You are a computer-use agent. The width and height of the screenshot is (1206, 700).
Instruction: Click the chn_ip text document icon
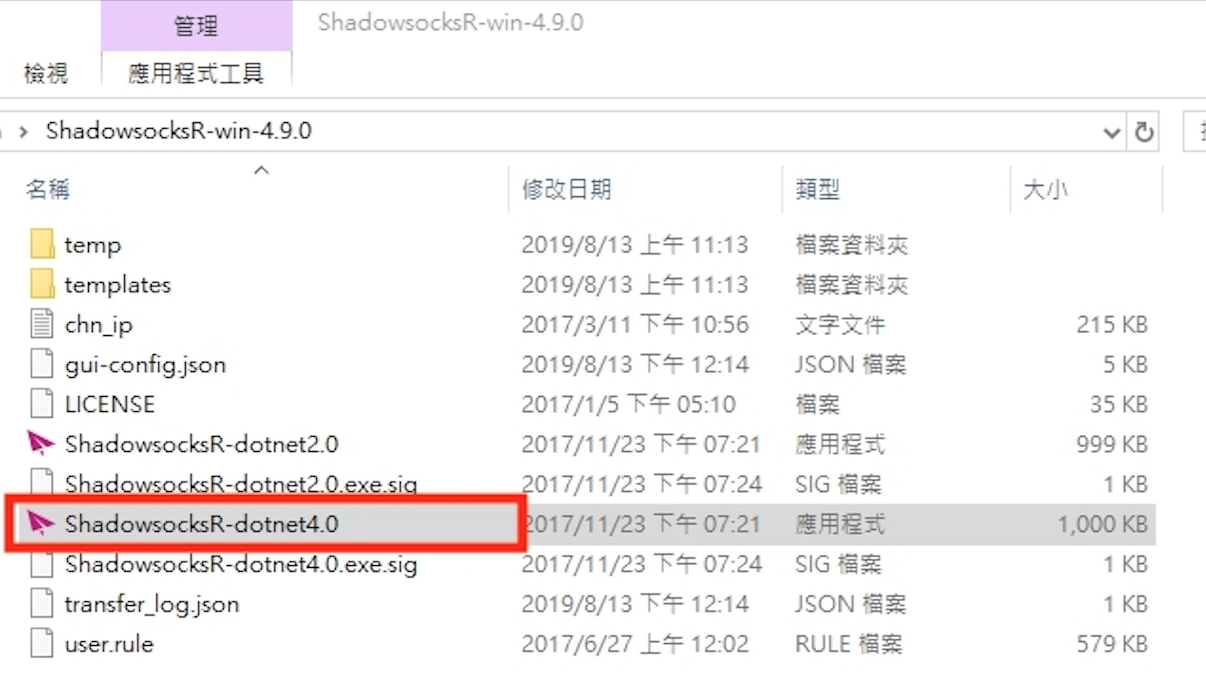tap(41, 324)
